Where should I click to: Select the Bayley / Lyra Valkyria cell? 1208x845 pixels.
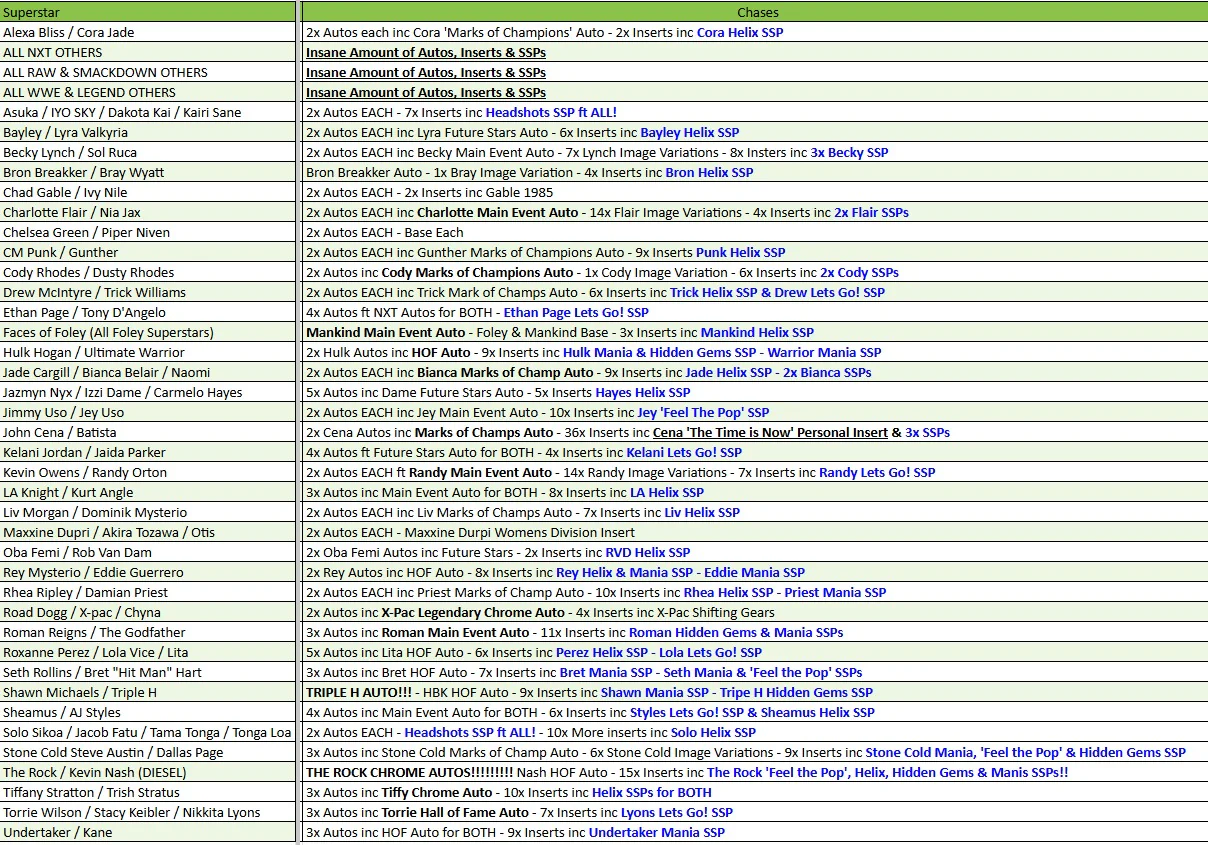point(148,132)
